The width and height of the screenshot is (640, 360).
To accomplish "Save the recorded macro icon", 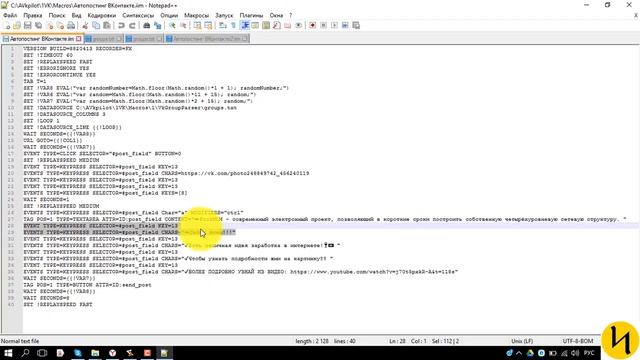I will coord(356,25).
